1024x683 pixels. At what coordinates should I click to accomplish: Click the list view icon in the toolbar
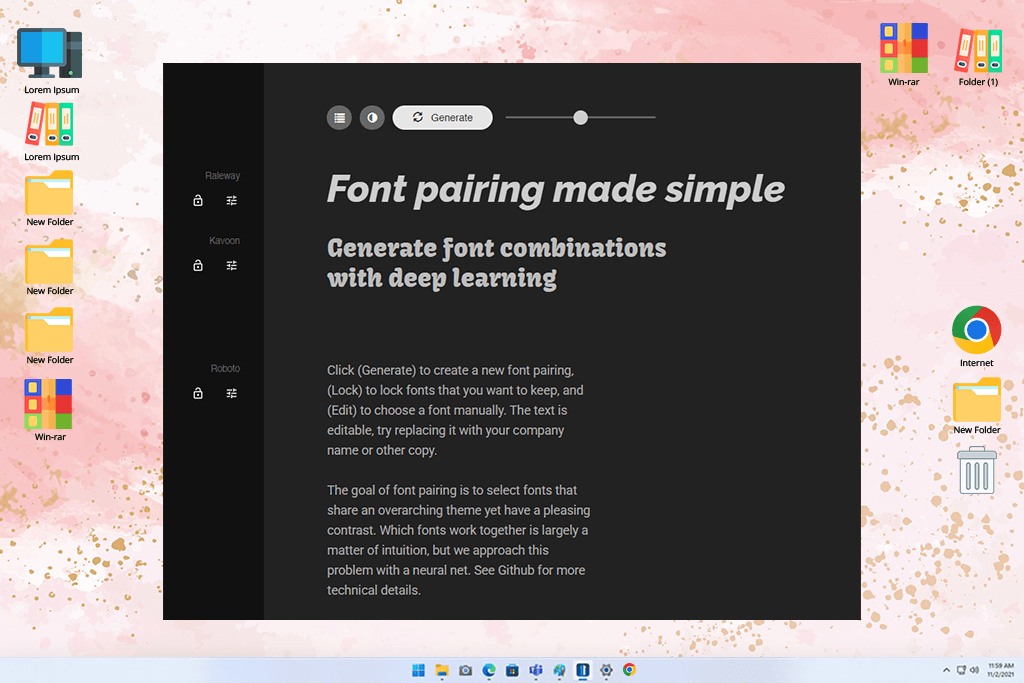pyautogui.click(x=339, y=118)
